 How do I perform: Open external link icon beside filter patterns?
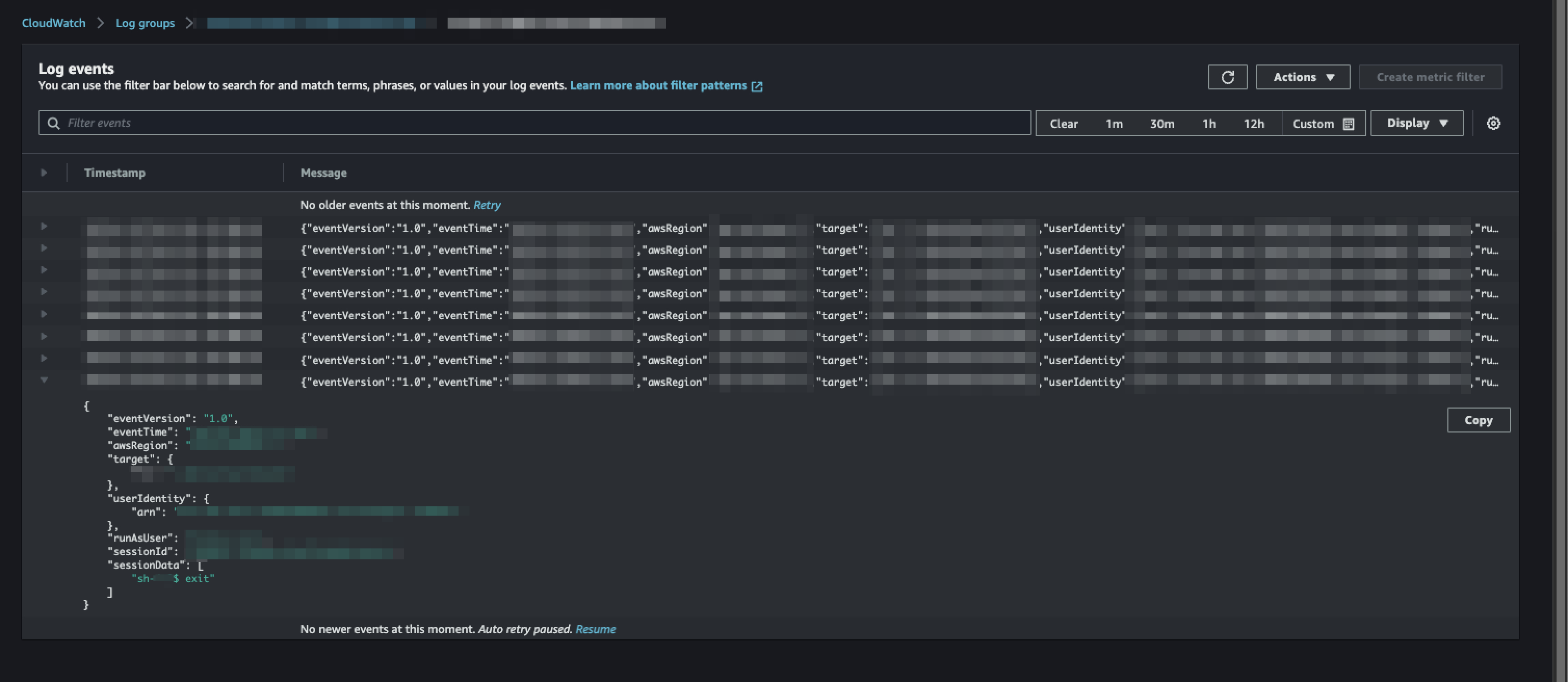[756, 86]
